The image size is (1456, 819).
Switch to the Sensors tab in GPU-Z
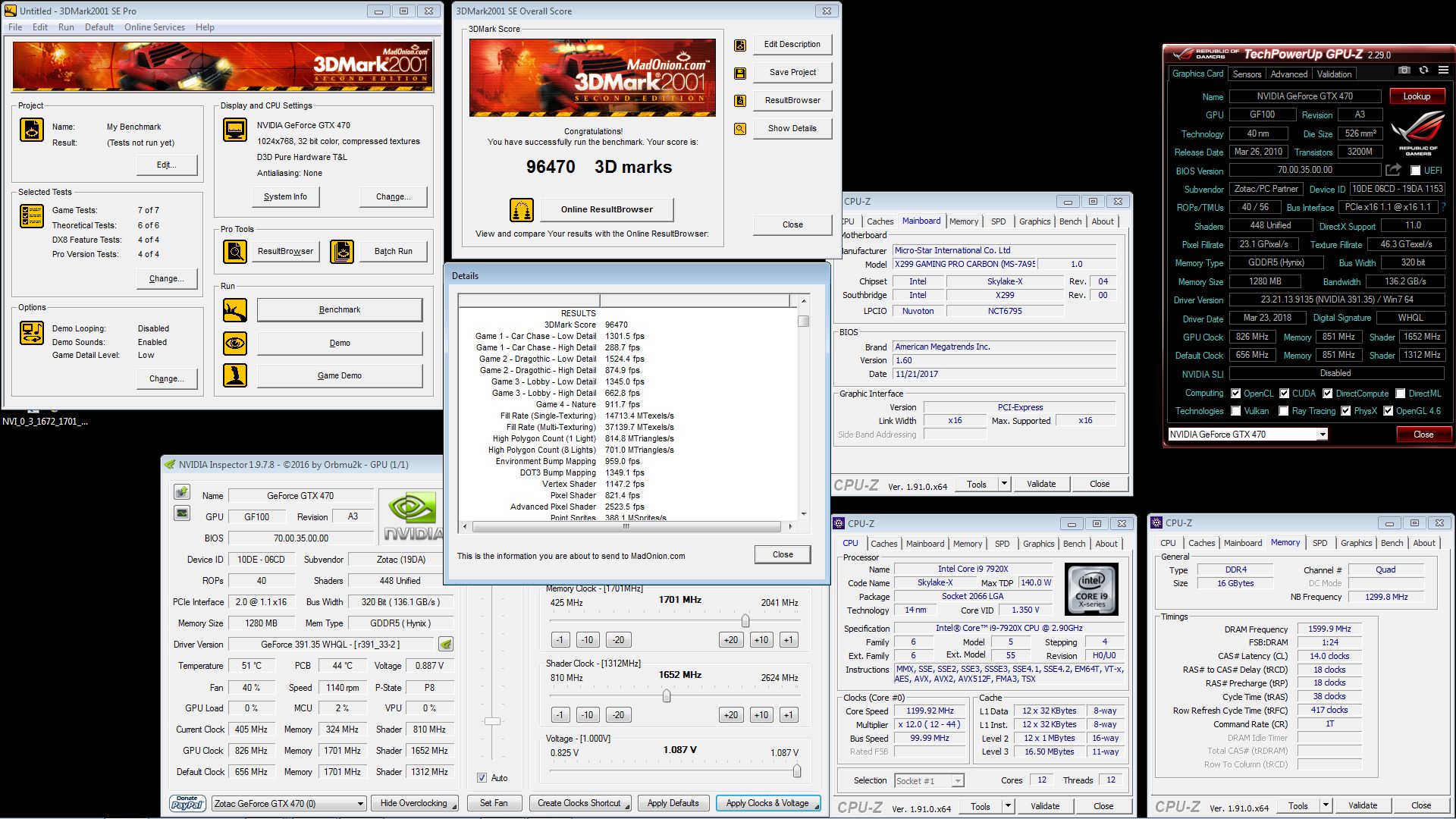(x=1247, y=74)
